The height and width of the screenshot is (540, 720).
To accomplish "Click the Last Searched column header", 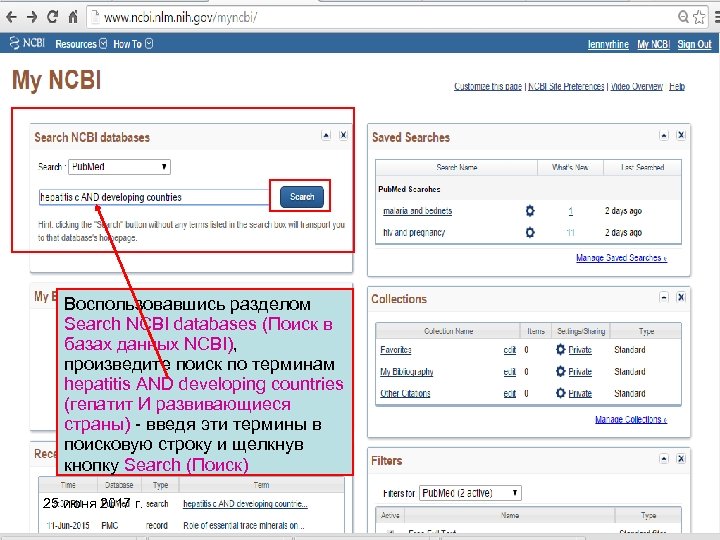I will point(642,168).
